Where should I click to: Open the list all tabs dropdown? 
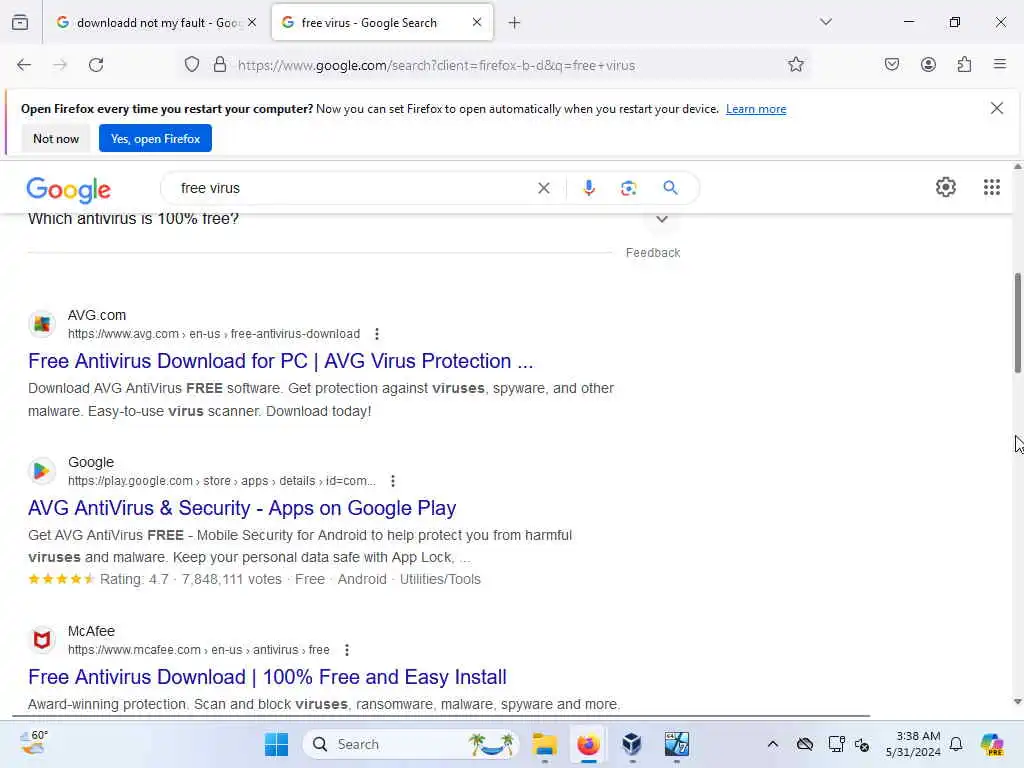(x=825, y=22)
